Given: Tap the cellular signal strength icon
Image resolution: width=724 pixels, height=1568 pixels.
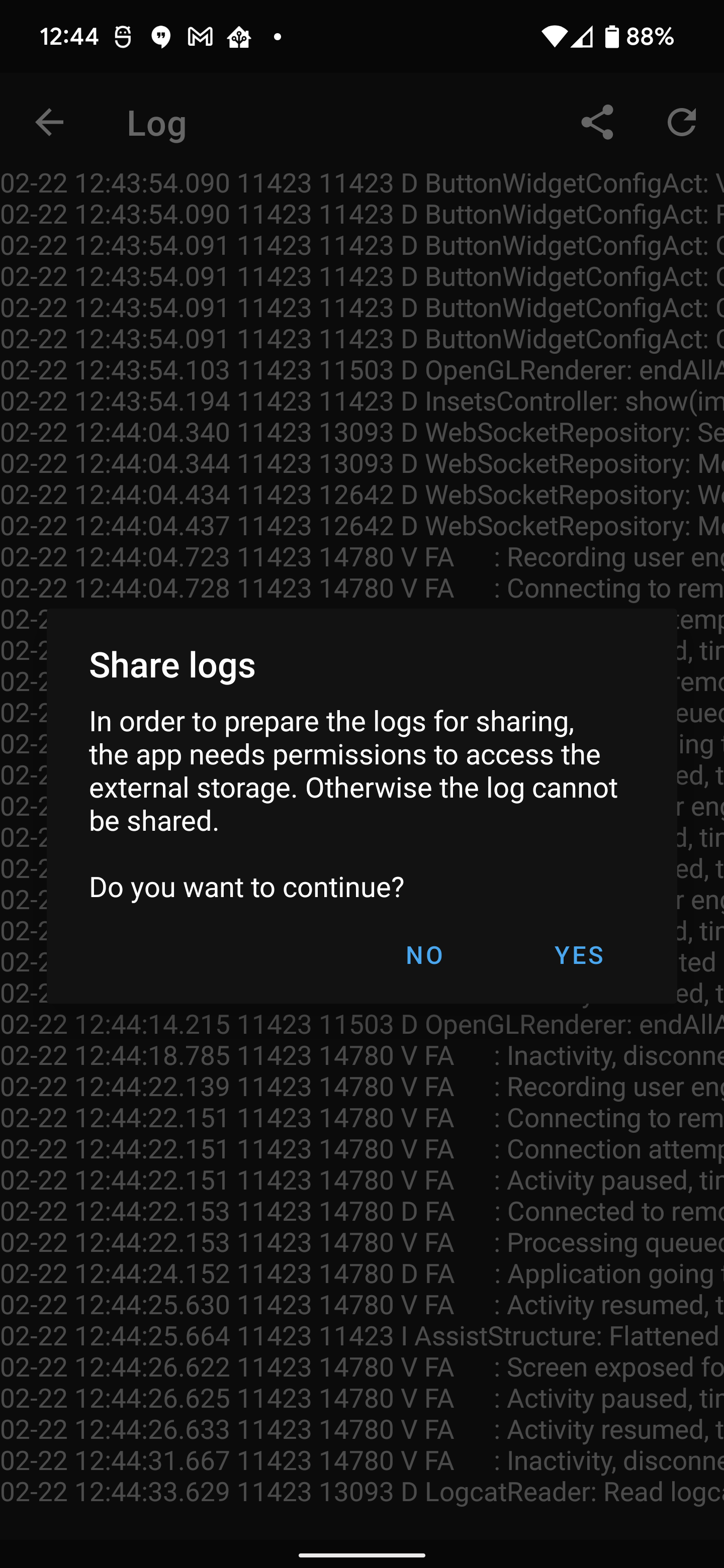Looking at the screenshot, I should [x=582, y=37].
